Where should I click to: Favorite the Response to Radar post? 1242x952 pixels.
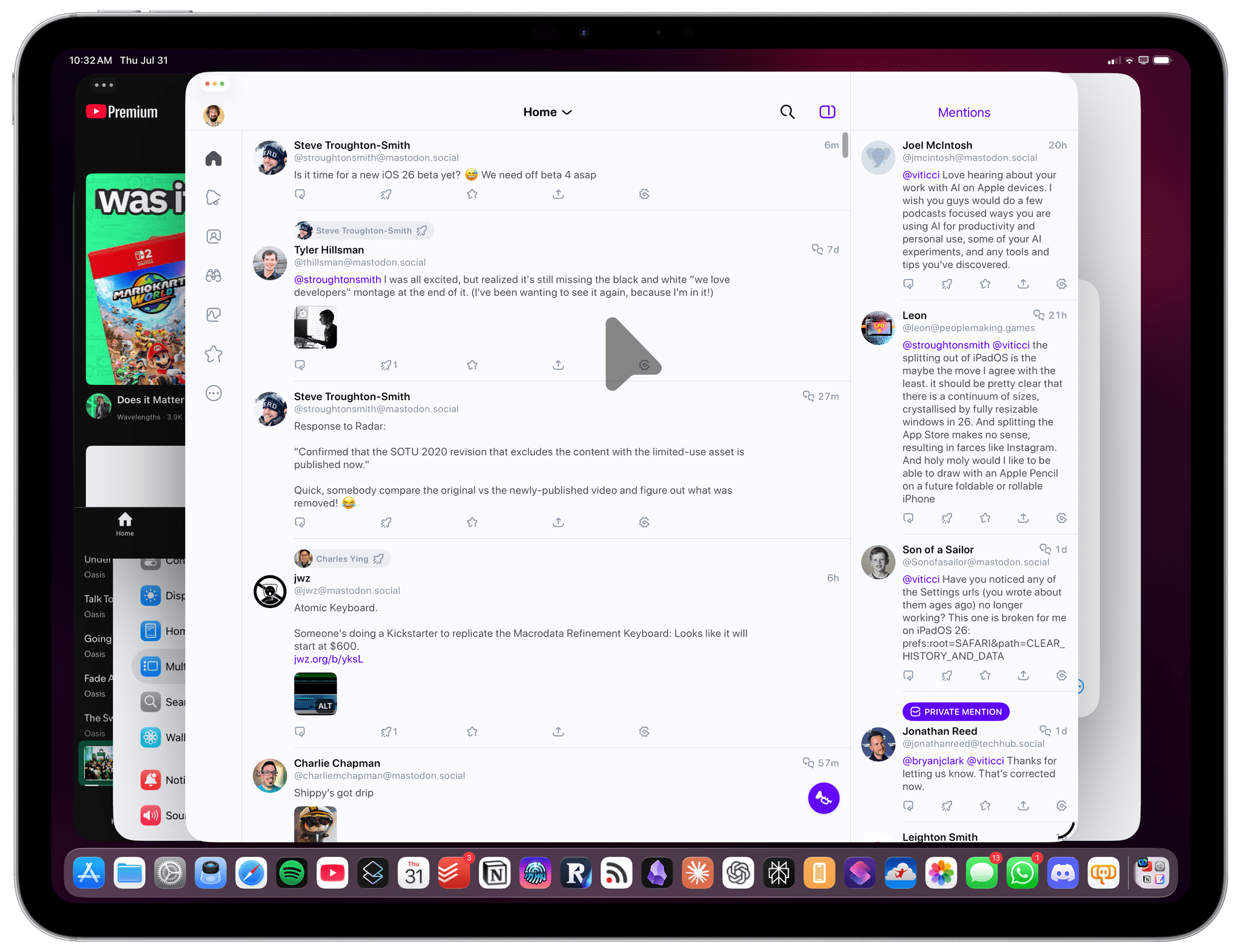coord(472,522)
